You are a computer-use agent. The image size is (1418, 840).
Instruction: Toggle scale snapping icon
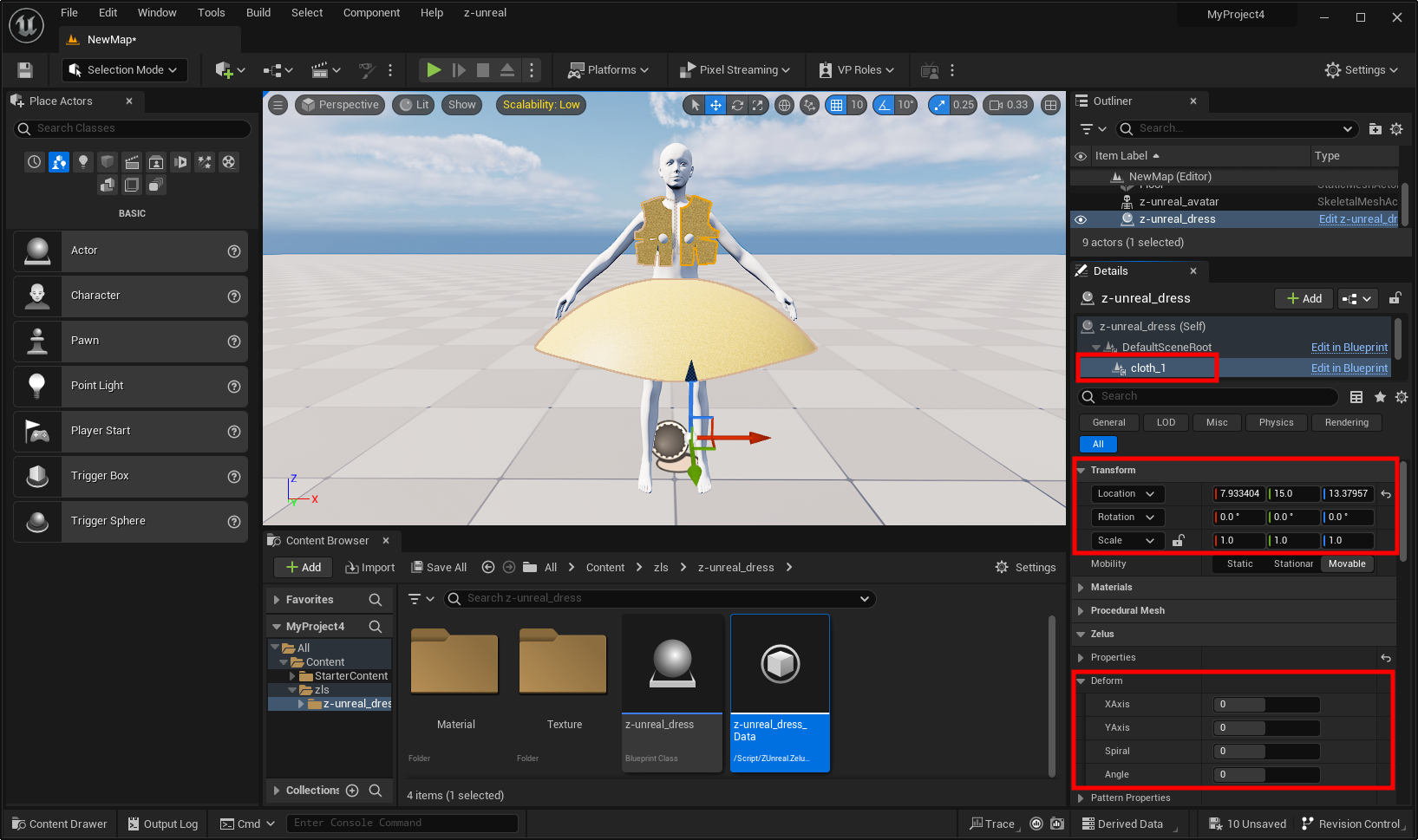[x=939, y=105]
